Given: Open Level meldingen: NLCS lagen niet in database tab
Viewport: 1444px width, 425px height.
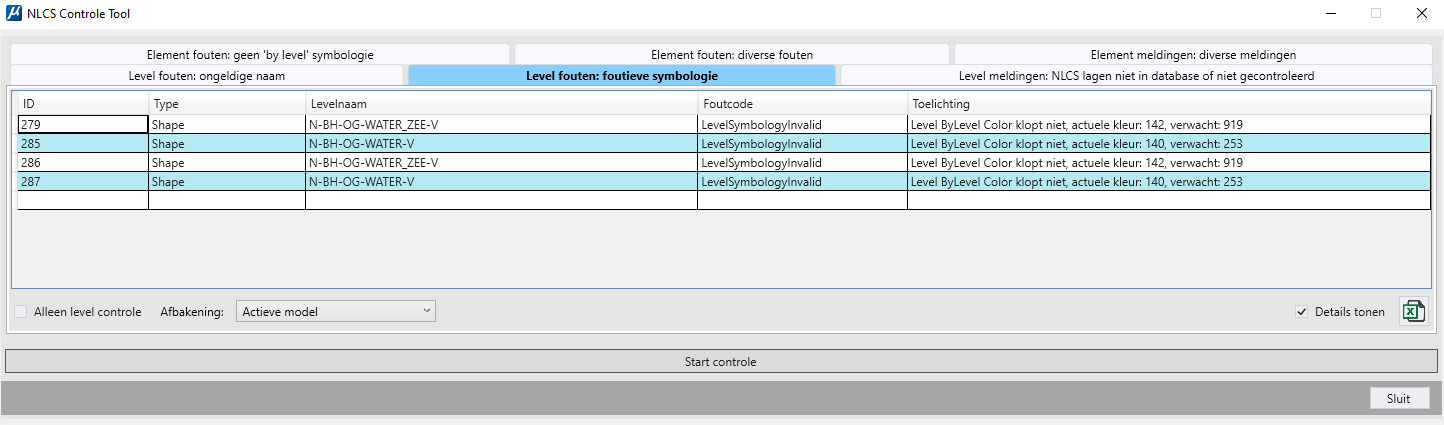Looking at the screenshot, I should point(1136,75).
